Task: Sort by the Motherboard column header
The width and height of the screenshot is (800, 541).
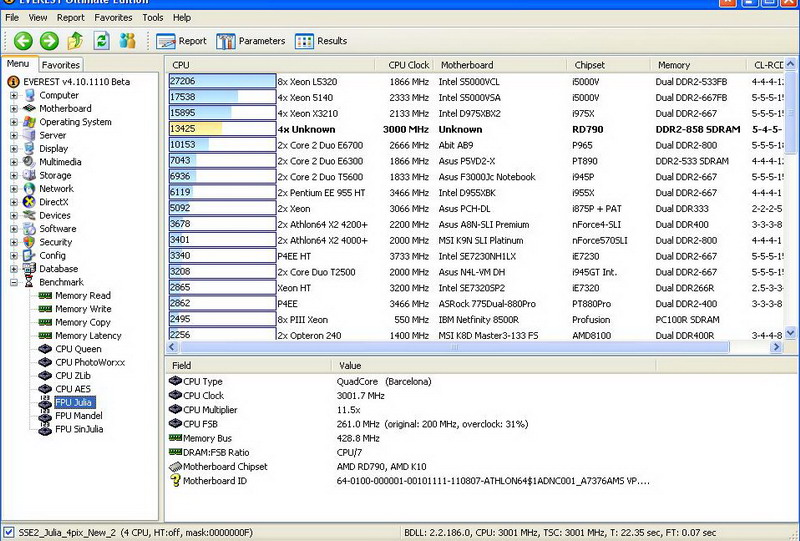Action: [500, 65]
